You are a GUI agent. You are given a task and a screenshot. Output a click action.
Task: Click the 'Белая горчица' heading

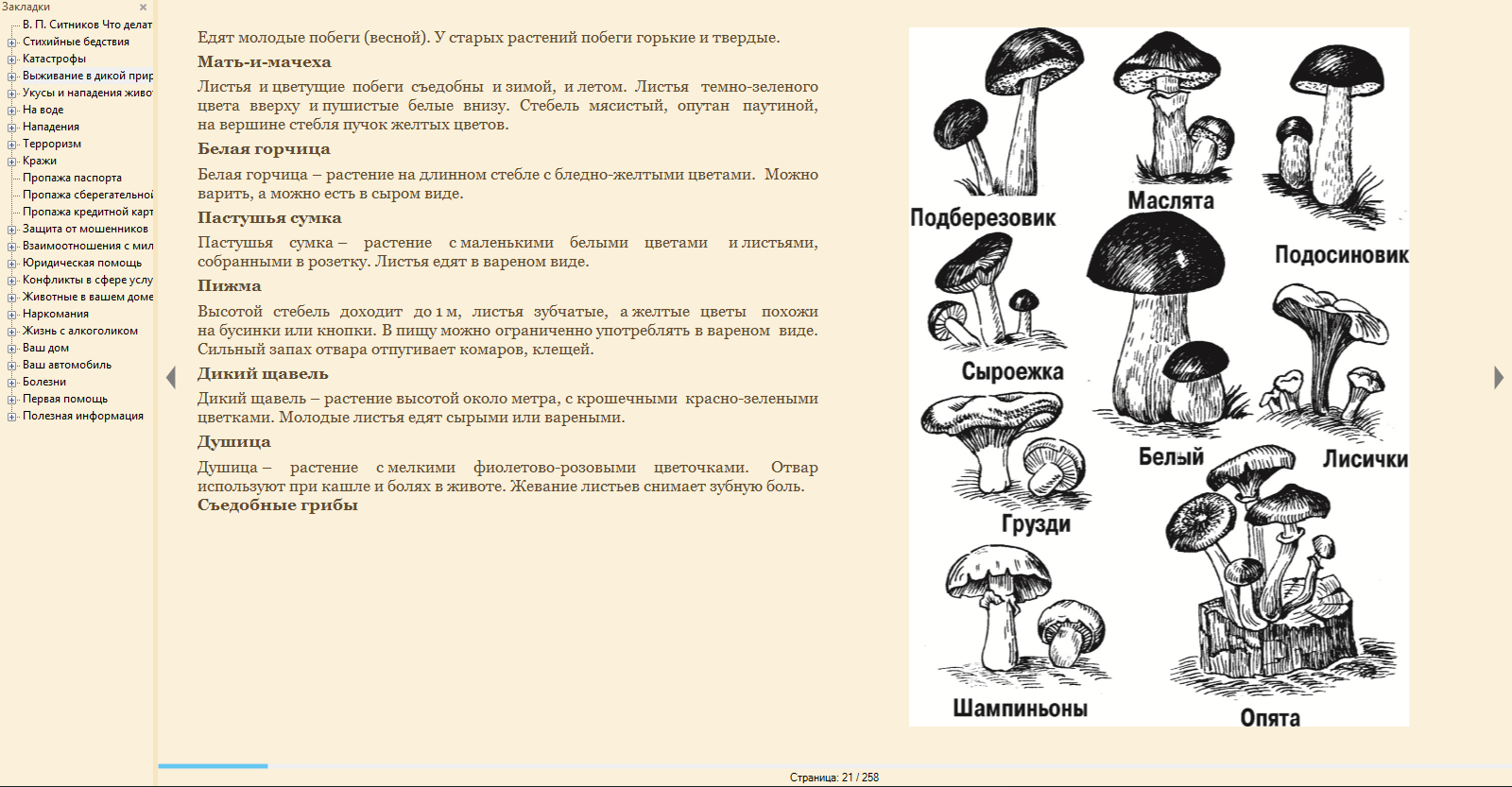click(264, 149)
